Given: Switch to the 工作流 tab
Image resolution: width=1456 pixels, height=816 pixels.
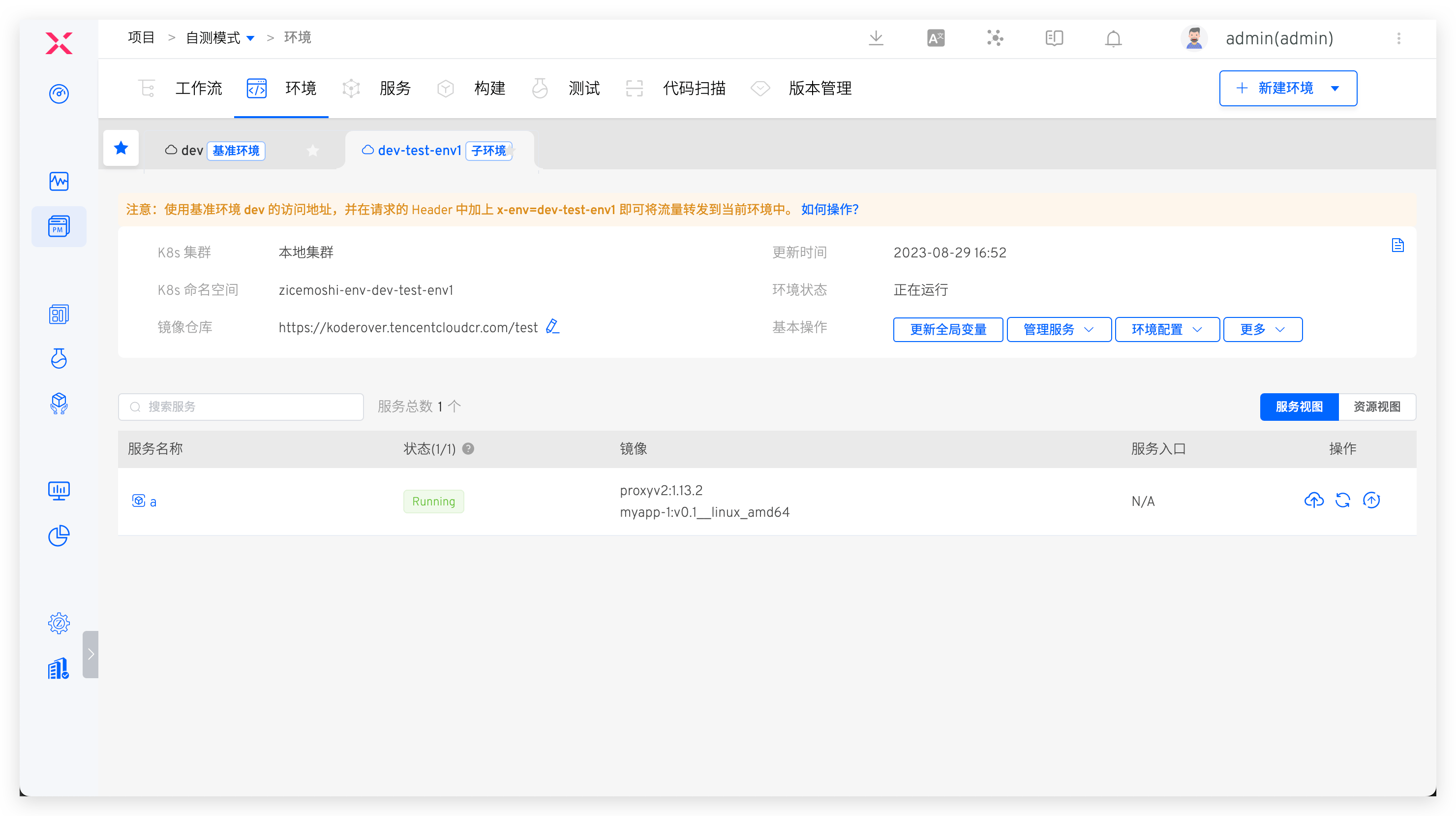Looking at the screenshot, I should pyautogui.click(x=198, y=88).
